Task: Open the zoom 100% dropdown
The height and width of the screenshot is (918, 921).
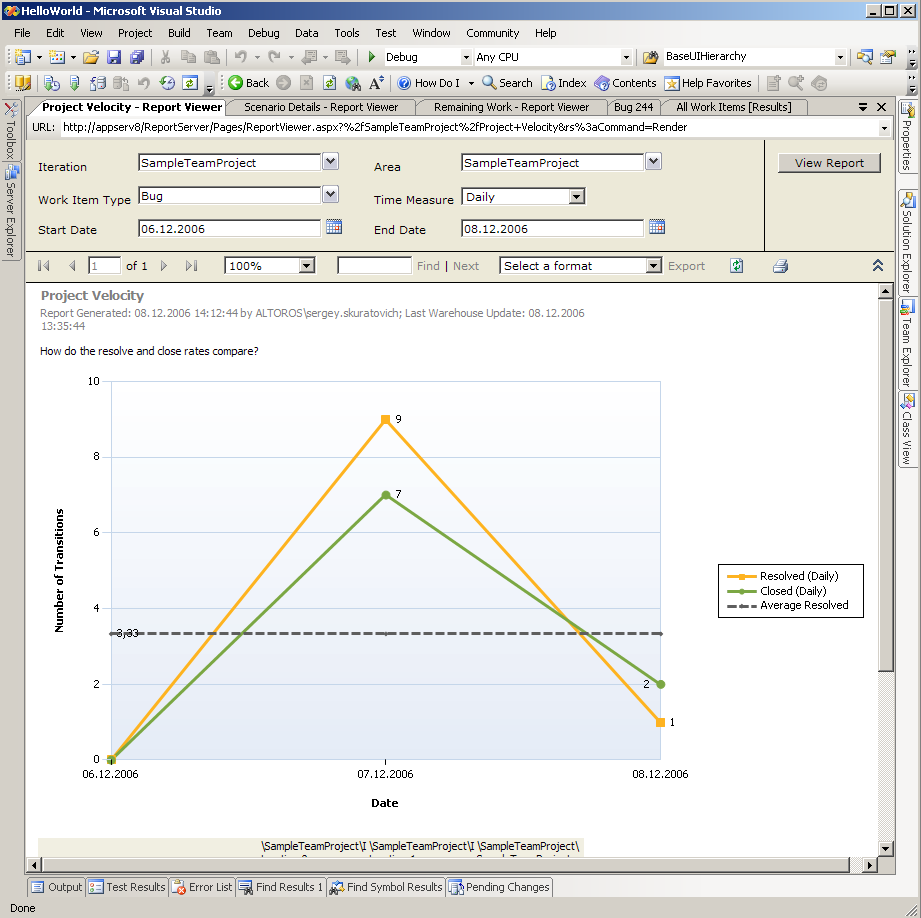Action: [x=306, y=266]
